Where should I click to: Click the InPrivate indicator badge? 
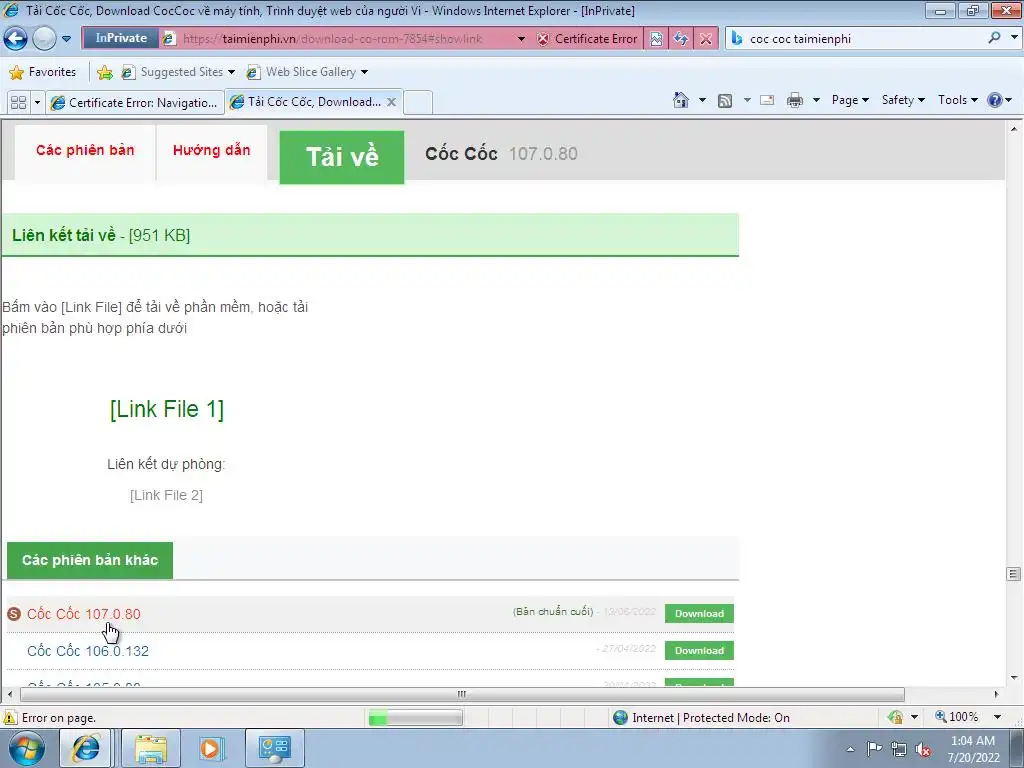tap(121, 39)
